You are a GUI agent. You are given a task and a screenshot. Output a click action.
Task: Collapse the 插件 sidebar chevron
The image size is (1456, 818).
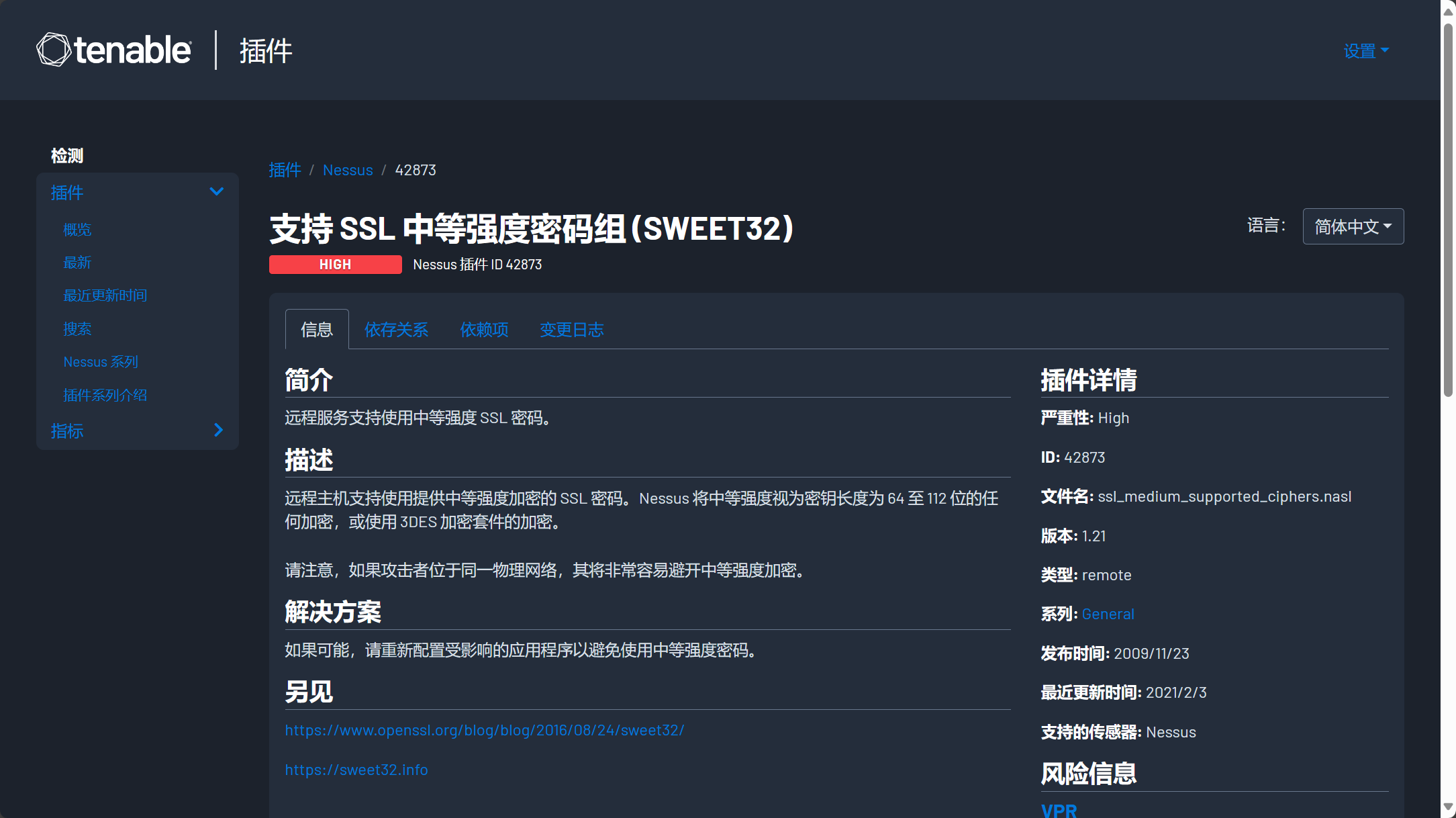pyautogui.click(x=216, y=192)
